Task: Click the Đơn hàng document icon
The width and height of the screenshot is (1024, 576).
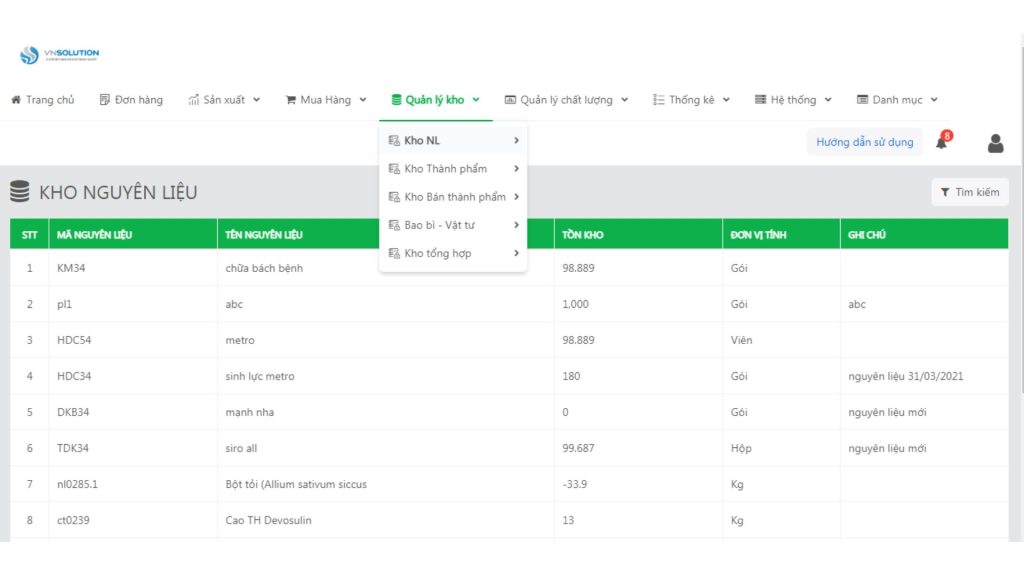Action: [x=104, y=100]
